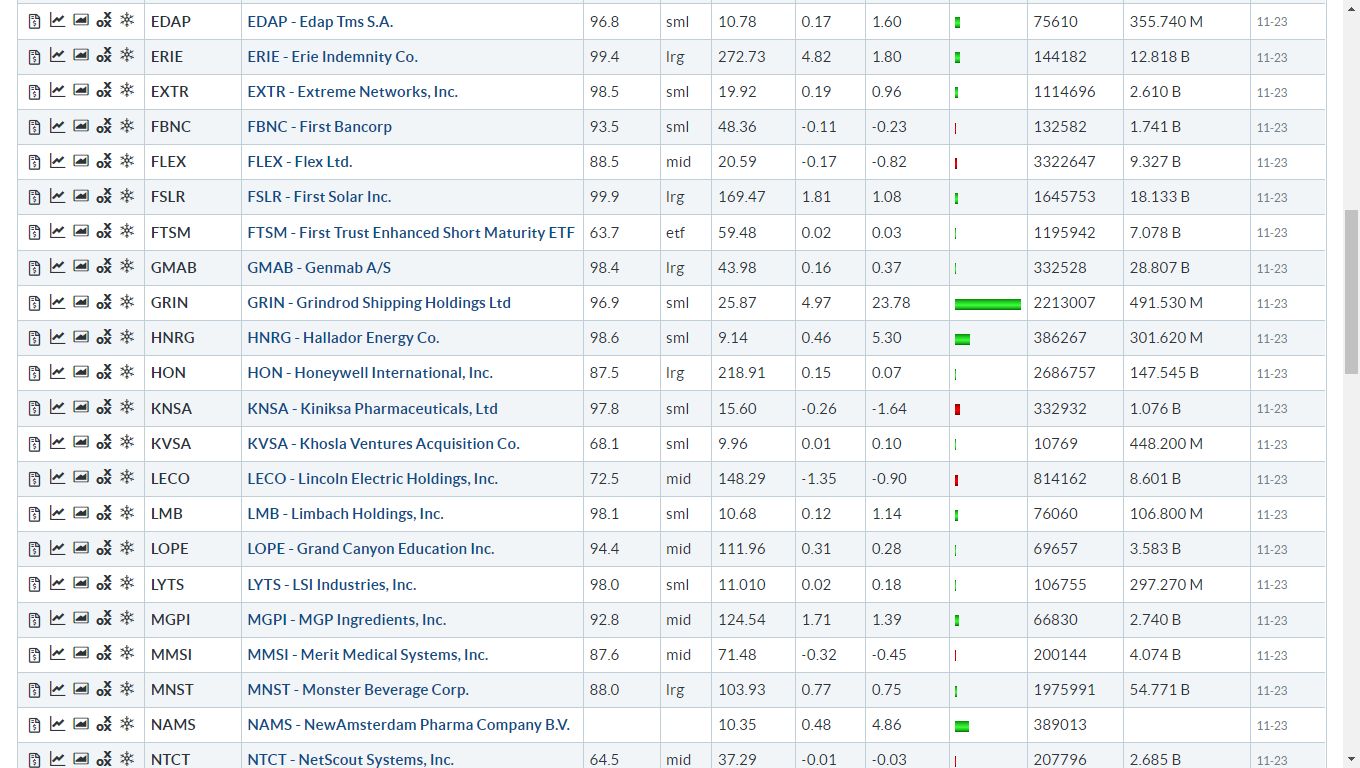View the line chart icon for FTSM

coord(57,232)
